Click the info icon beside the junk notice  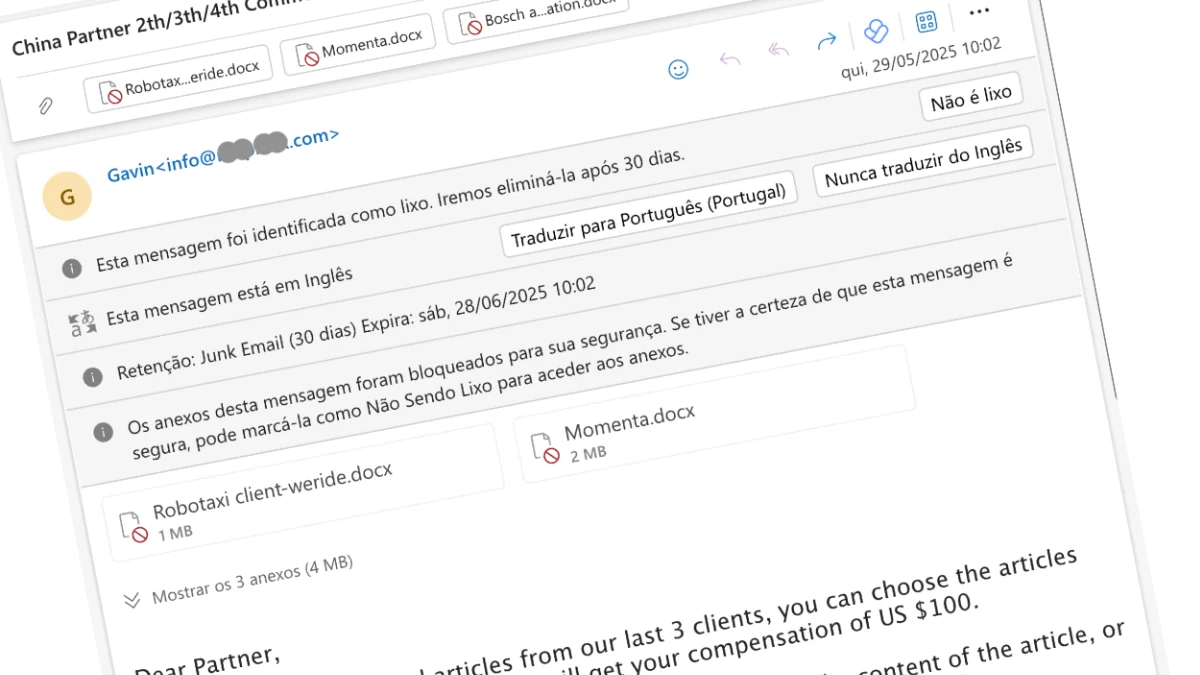pos(71,268)
